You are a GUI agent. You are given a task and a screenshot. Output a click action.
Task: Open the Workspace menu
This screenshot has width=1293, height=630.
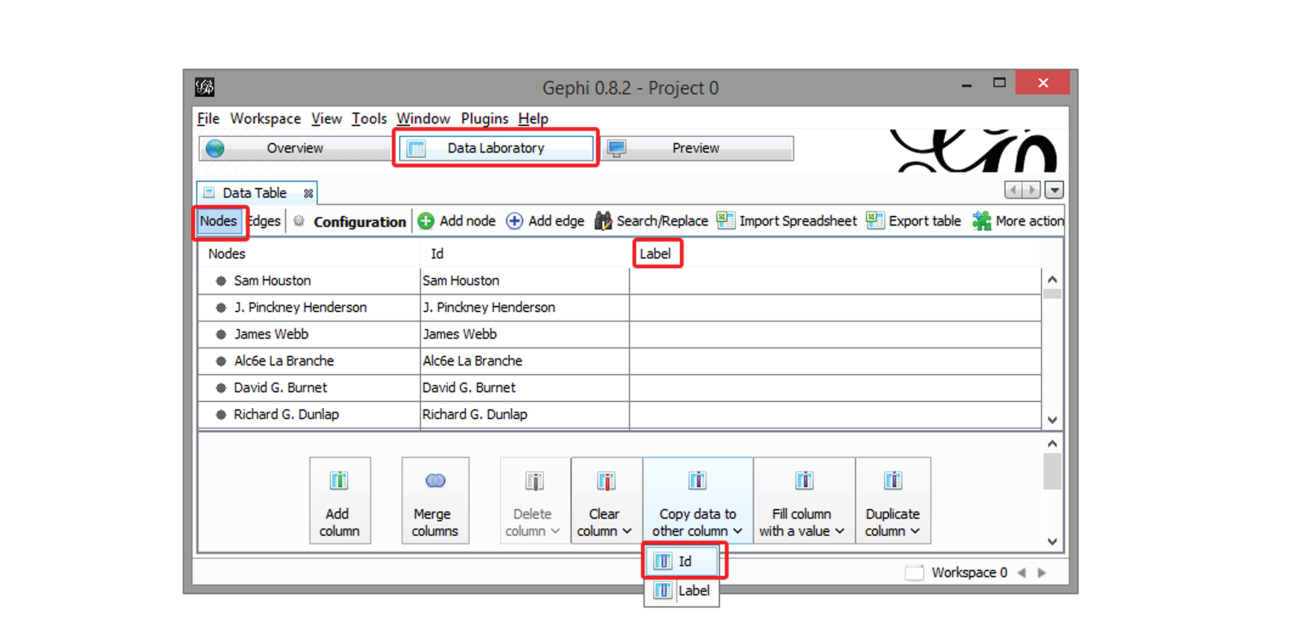(x=265, y=118)
